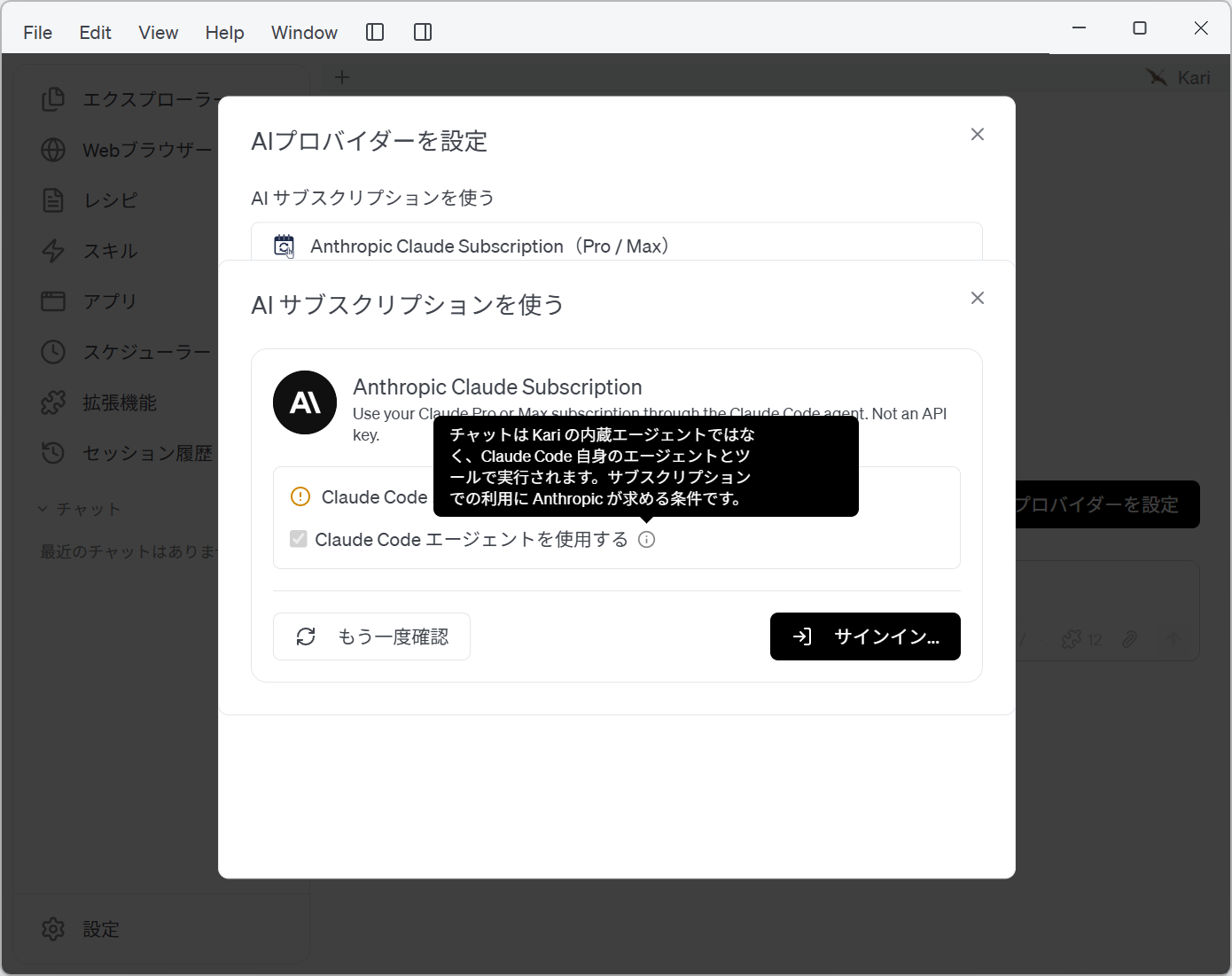Collapse the チャット section chevron
The height and width of the screenshot is (976, 1232).
(x=43, y=509)
